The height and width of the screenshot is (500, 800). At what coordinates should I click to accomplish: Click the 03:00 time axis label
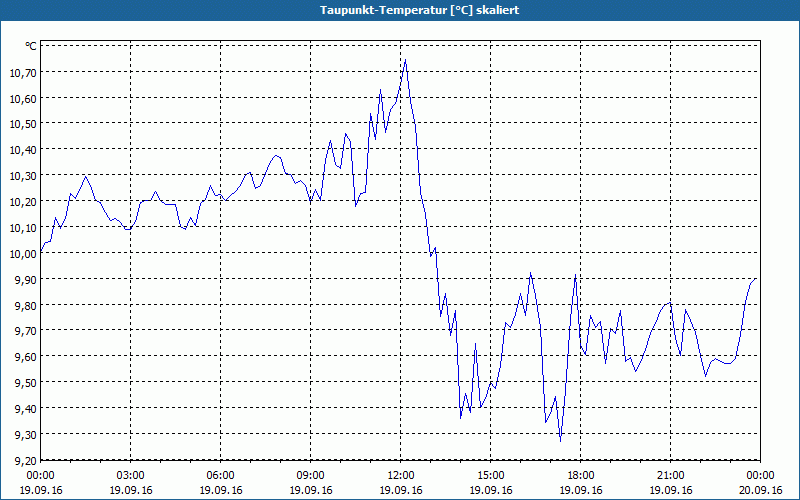pos(131,476)
